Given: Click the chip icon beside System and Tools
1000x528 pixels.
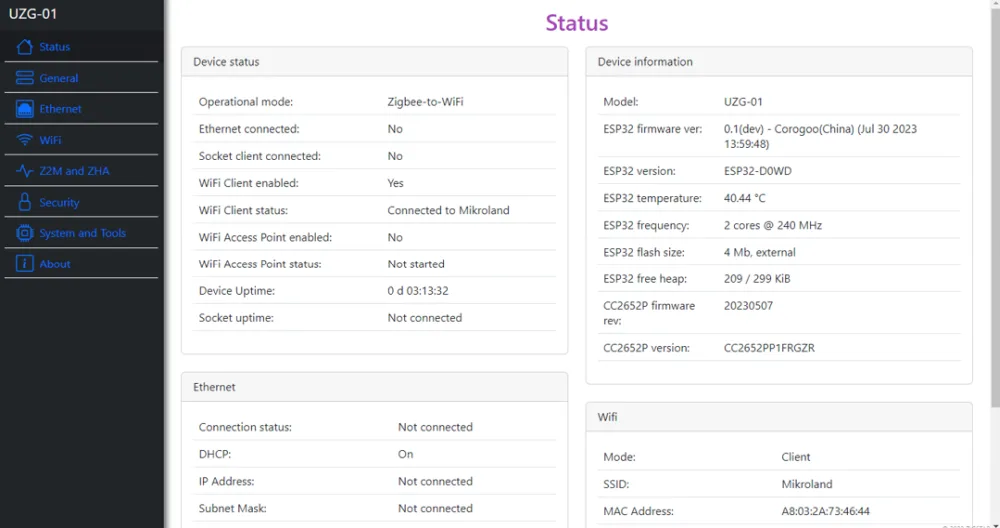Looking at the screenshot, I should click(24, 233).
